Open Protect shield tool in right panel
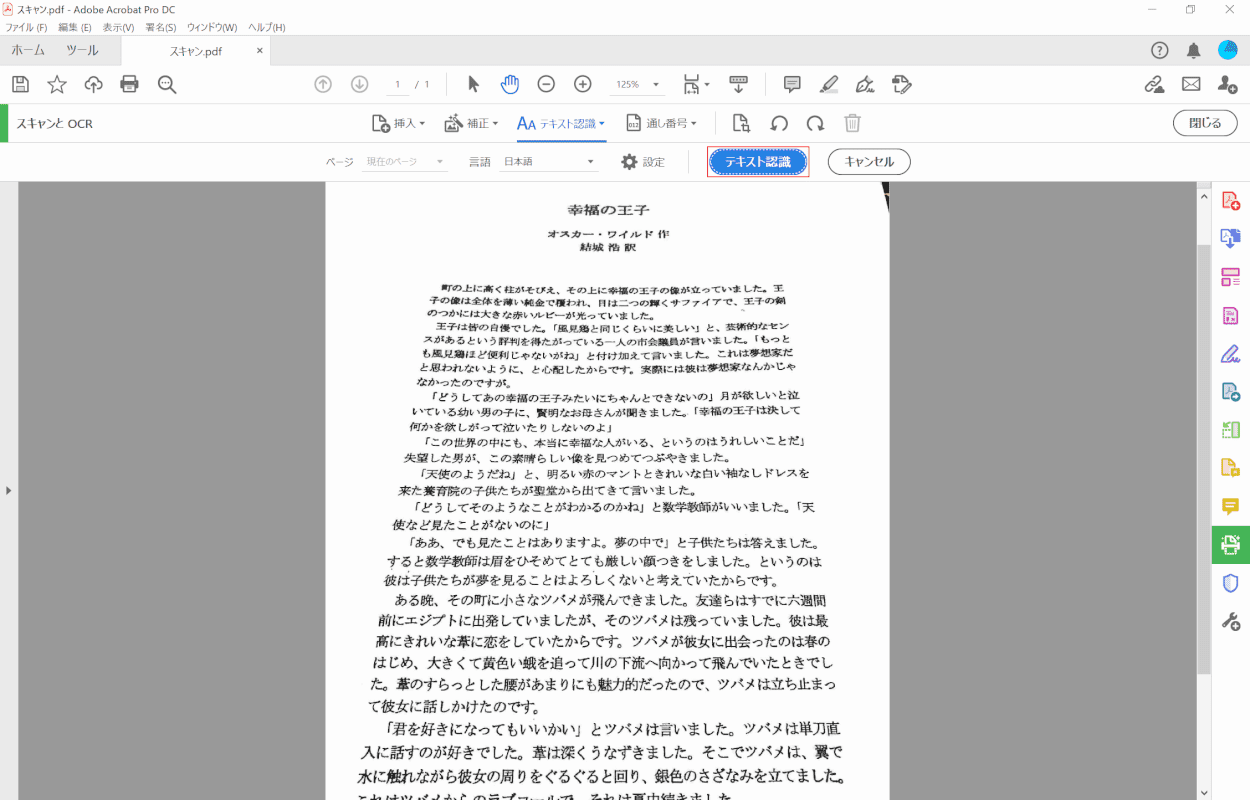Viewport: 1250px width, 800px height. [x=1231, y=583]
